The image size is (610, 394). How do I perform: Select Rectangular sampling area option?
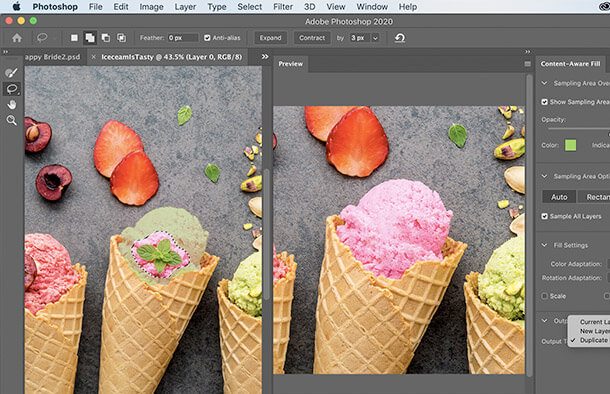(x=594, y=197)
